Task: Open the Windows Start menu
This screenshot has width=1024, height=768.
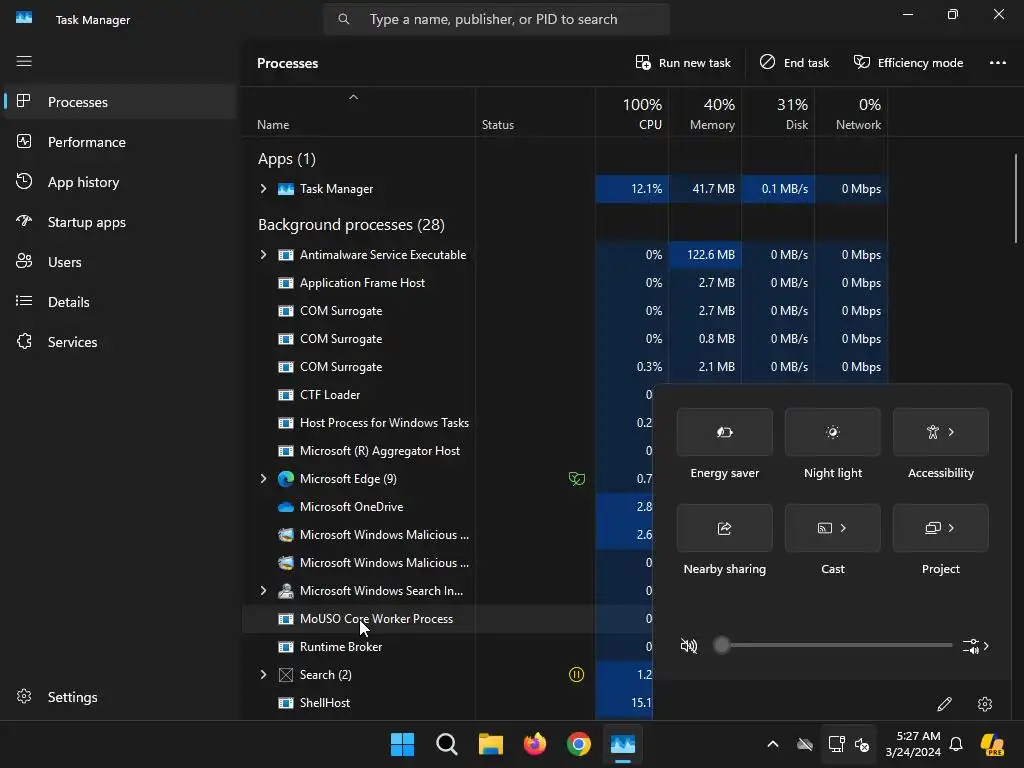Action: coord(402,744)
